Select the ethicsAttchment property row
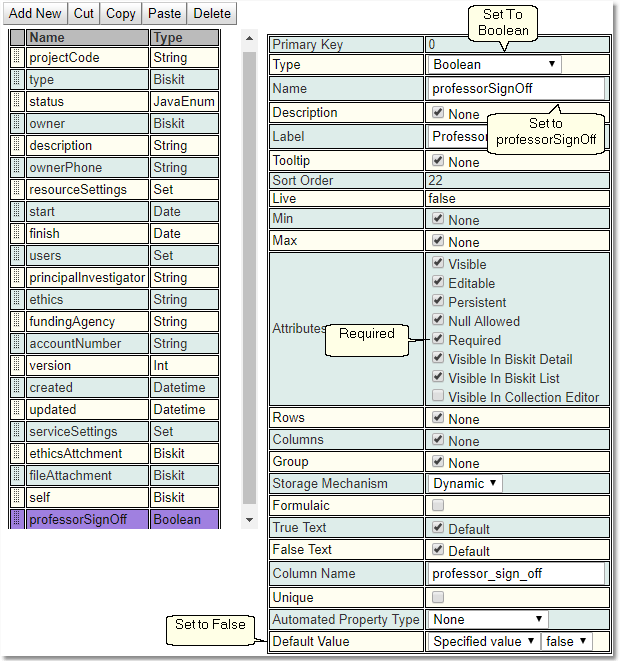This screenshot has height=663, width=620. tap(88, 454)
